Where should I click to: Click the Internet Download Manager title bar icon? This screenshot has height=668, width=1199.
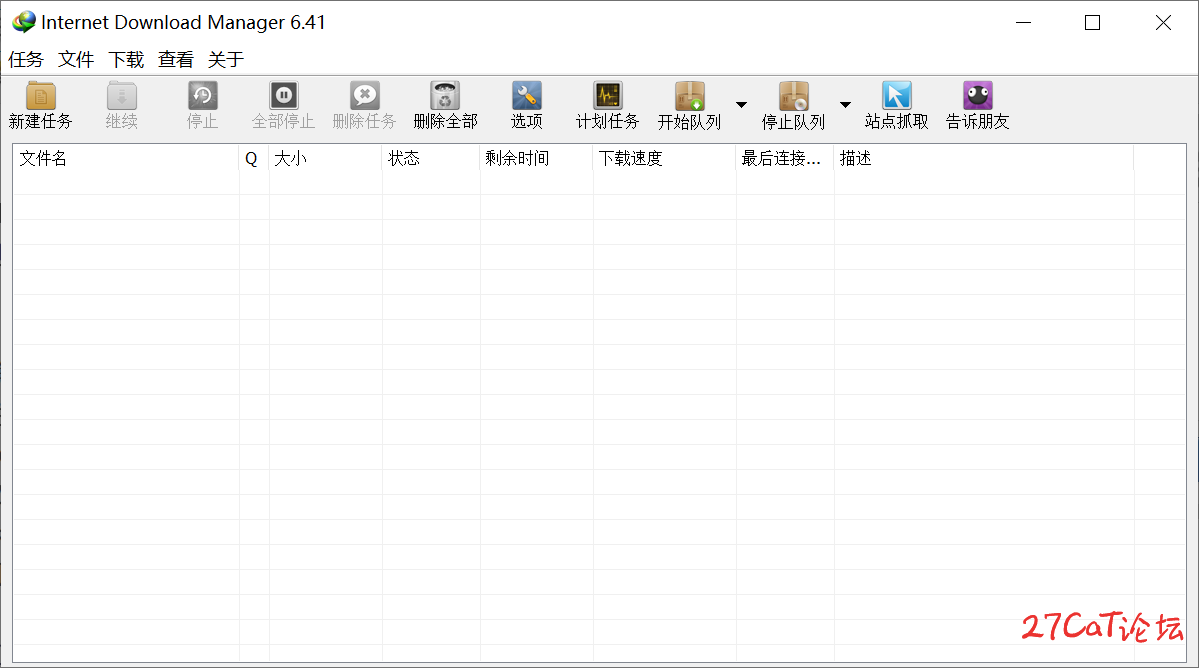tap(24, 22)
